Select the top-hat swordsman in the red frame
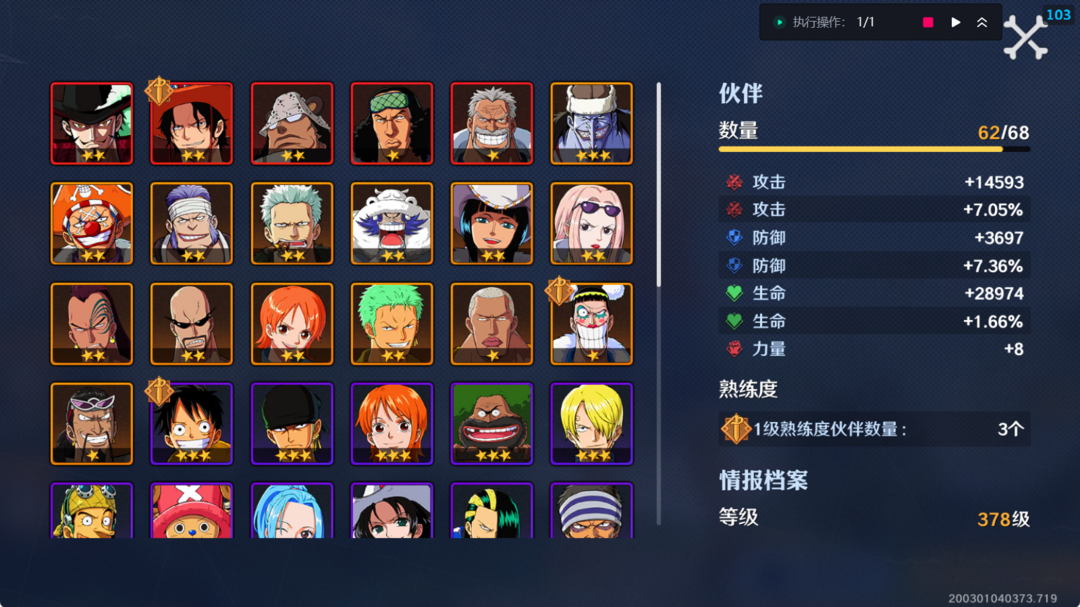Image resolution: width=1080 pixels, height=607 pixels. [x=92, y=123]
